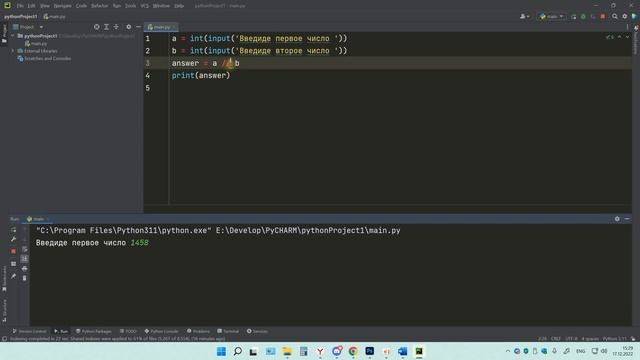The height and width of the screenshot is (360, 640).
Task: Clear console with the trash icon
Action: tap(24, 278)
